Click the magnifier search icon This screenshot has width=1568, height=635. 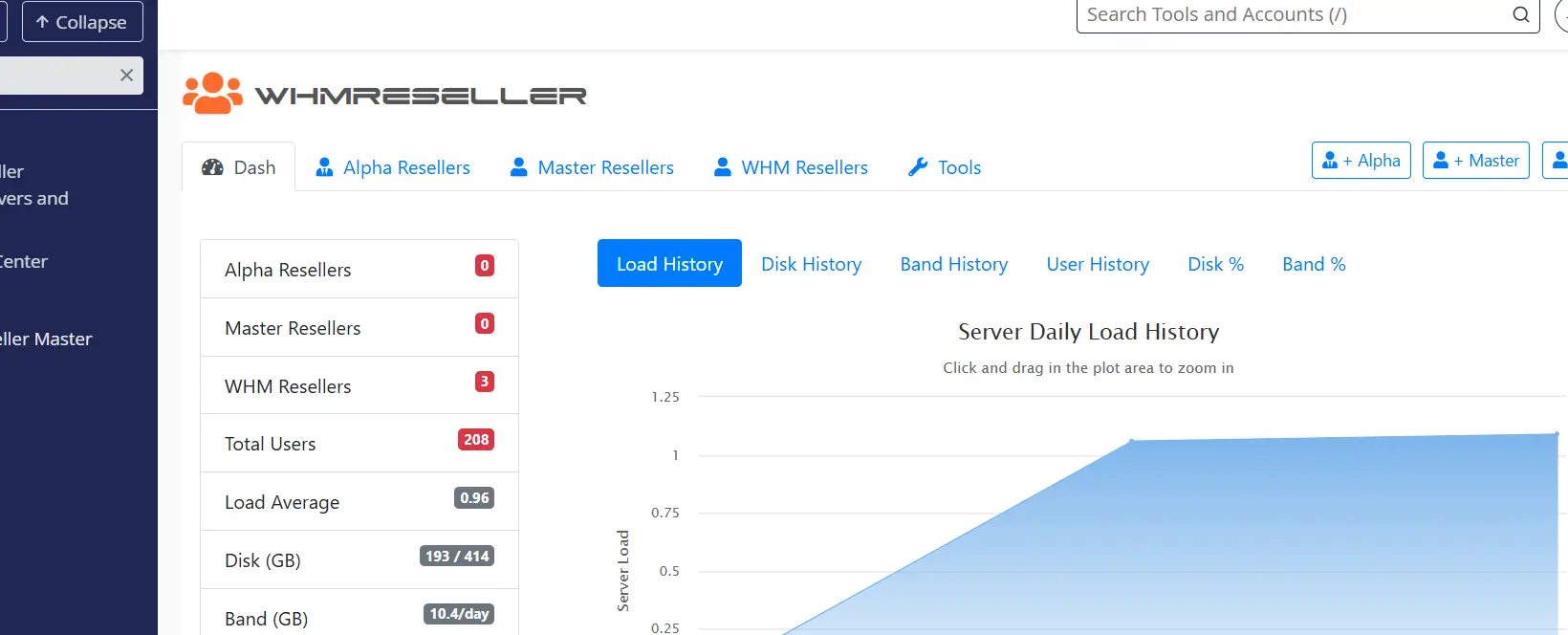pos(1520,14)
